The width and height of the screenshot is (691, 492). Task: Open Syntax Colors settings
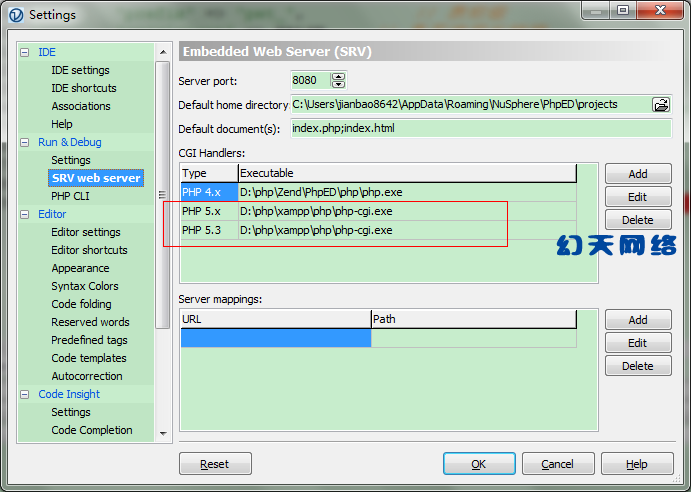pyautogui.click(x=85, y=286)
